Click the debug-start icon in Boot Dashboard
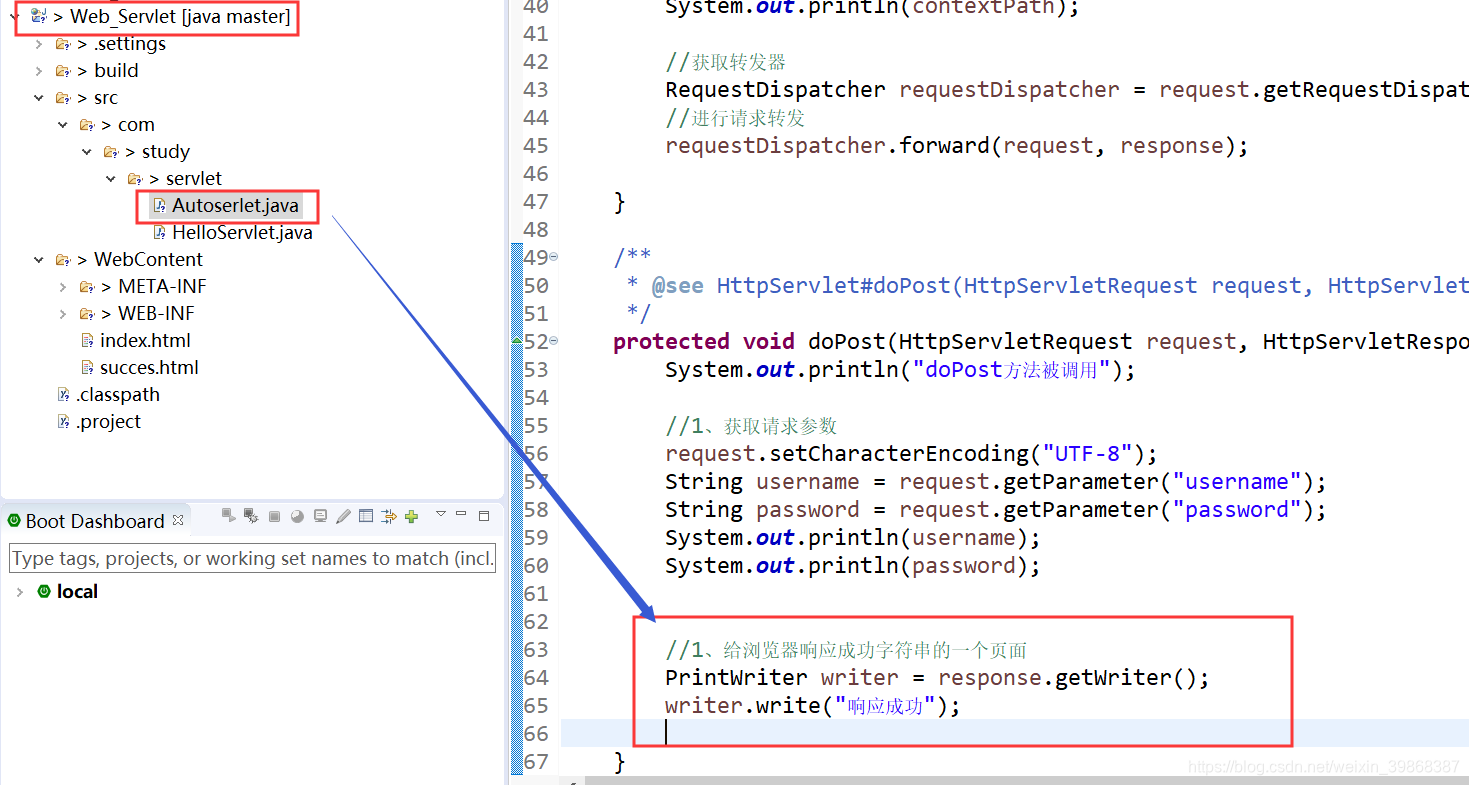 point(251,516)
